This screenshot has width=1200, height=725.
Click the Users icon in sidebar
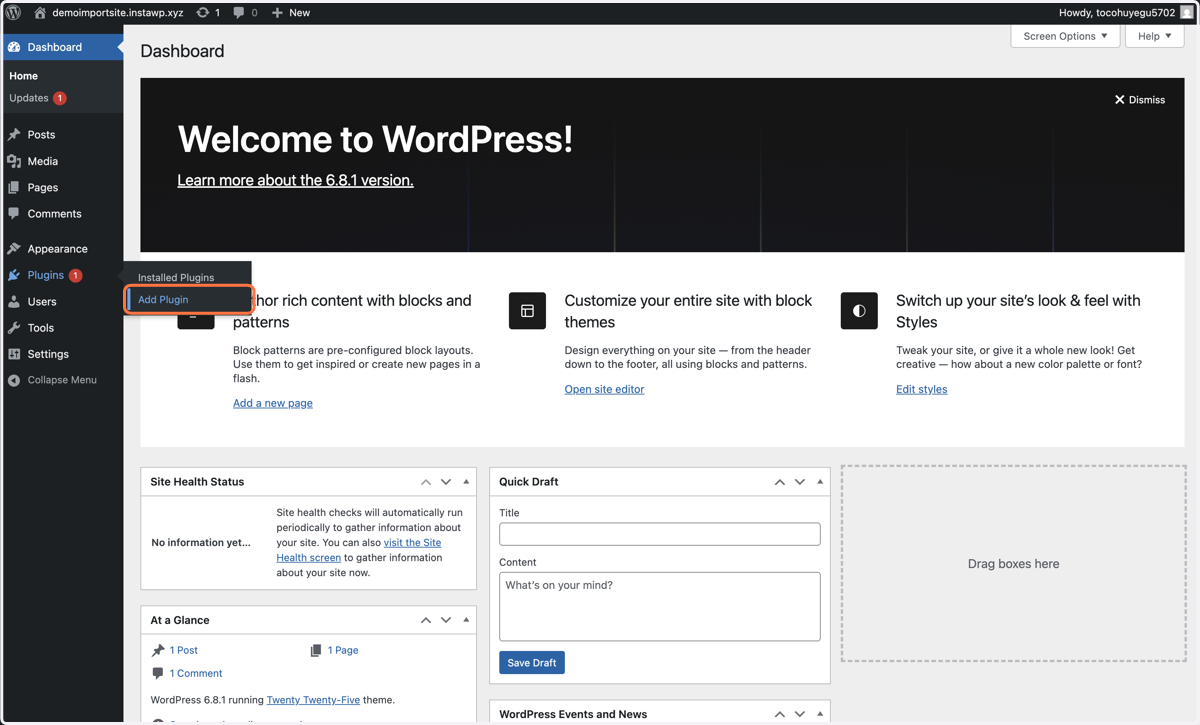pos(14,301)
